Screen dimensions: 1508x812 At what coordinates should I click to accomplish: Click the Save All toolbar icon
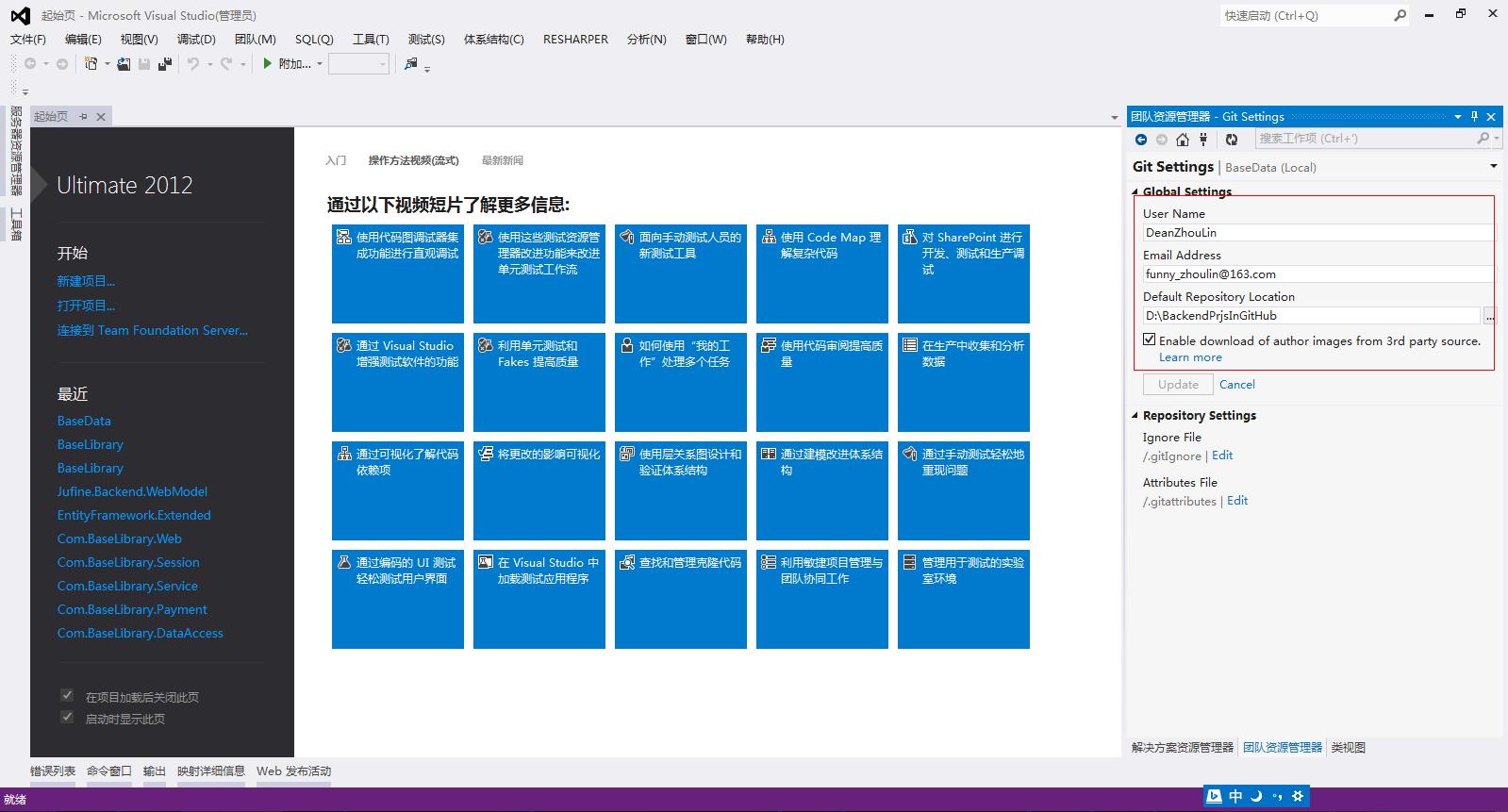click(165, 63)
